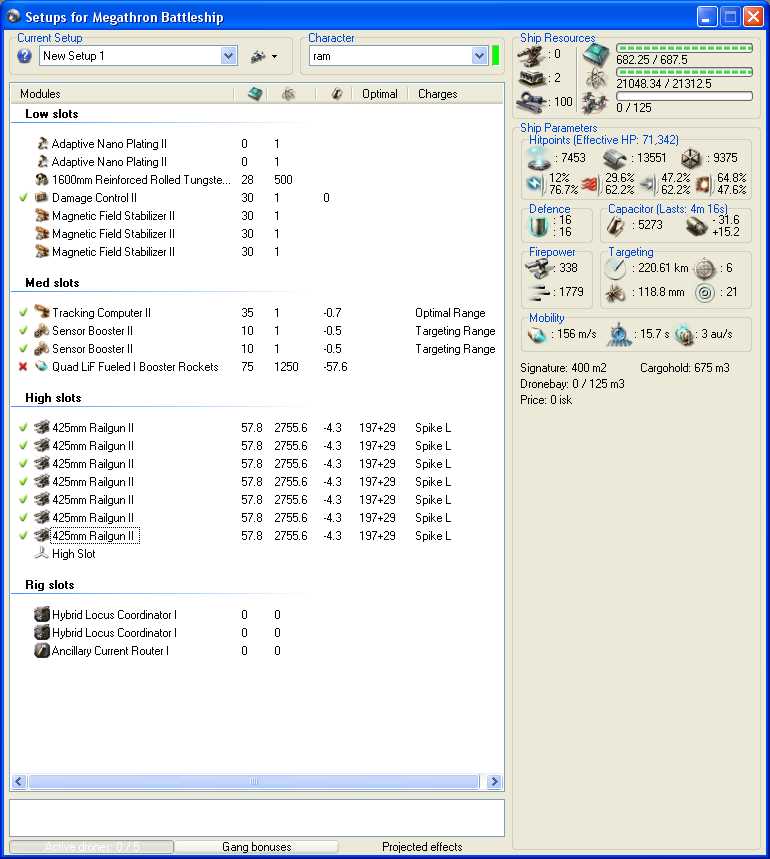Click the empty drone bandwidth bar
Screen dimensions: 770x859
[x=684, y=96]
